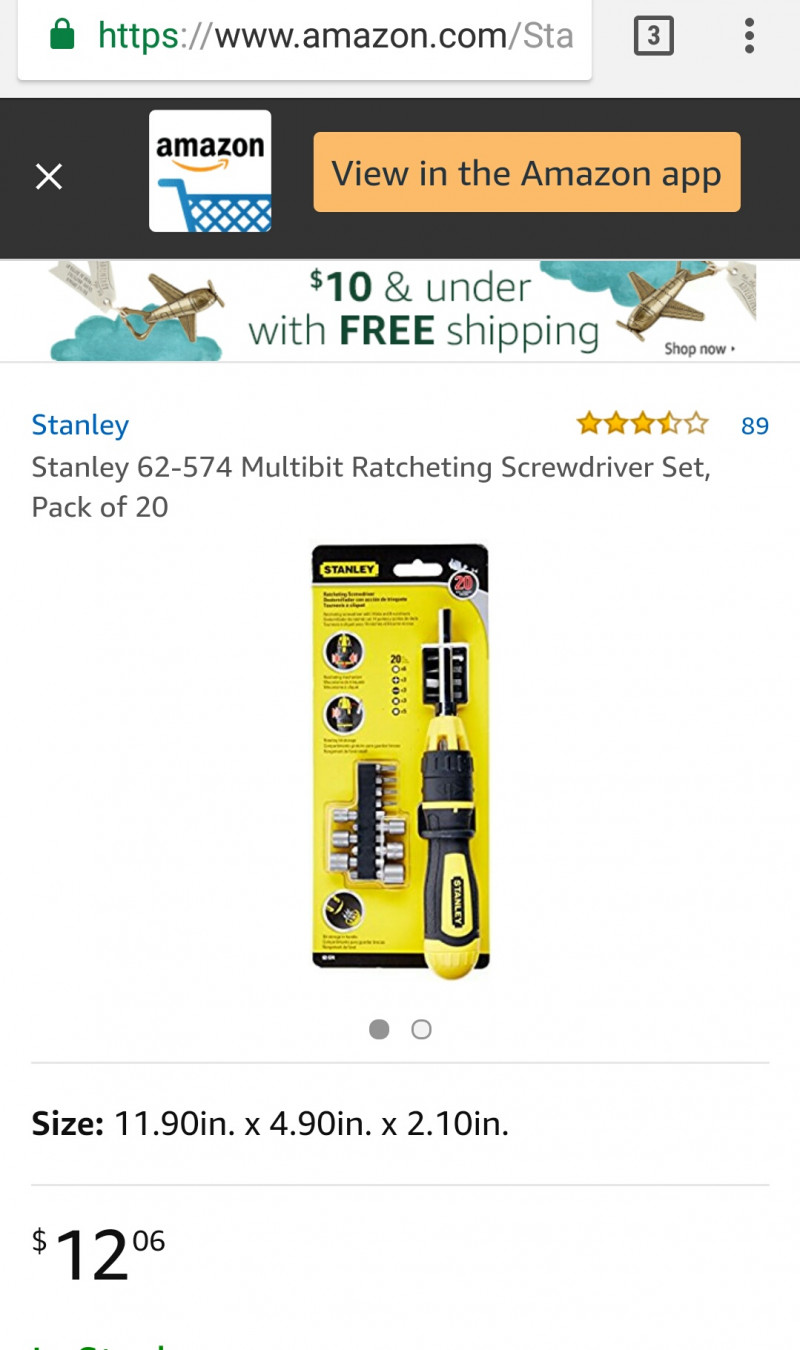Select the first image carousel dot

[x=379, y=1029]
